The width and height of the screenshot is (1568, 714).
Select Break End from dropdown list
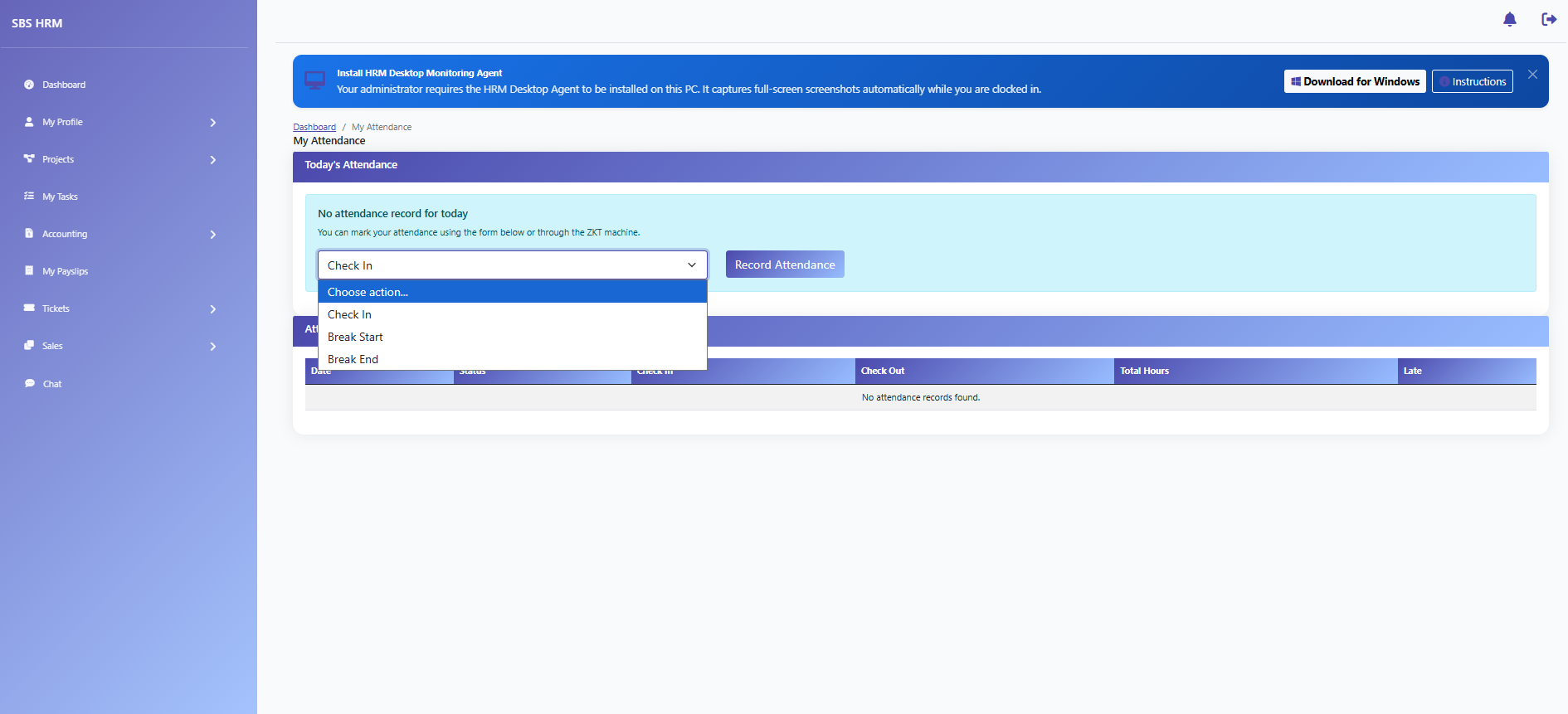(513, 359)
